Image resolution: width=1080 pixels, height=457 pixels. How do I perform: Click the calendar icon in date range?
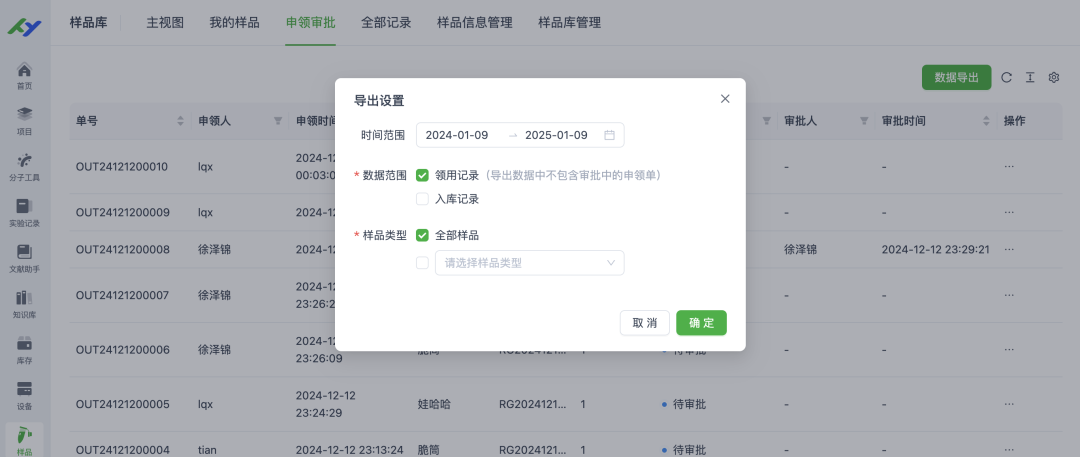click(x=609, y=135)
